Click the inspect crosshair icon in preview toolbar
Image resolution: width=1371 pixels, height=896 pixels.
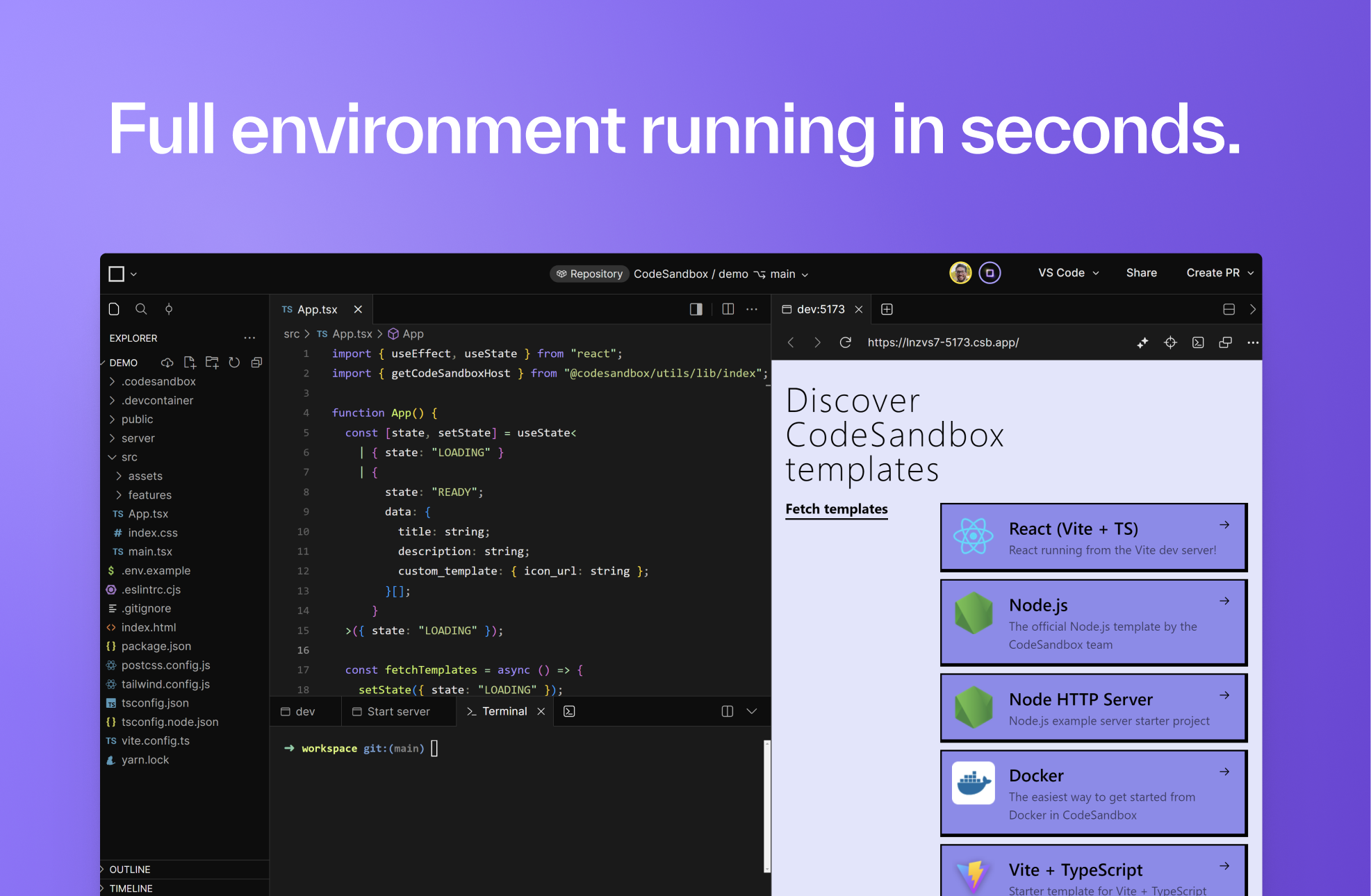1170,342
